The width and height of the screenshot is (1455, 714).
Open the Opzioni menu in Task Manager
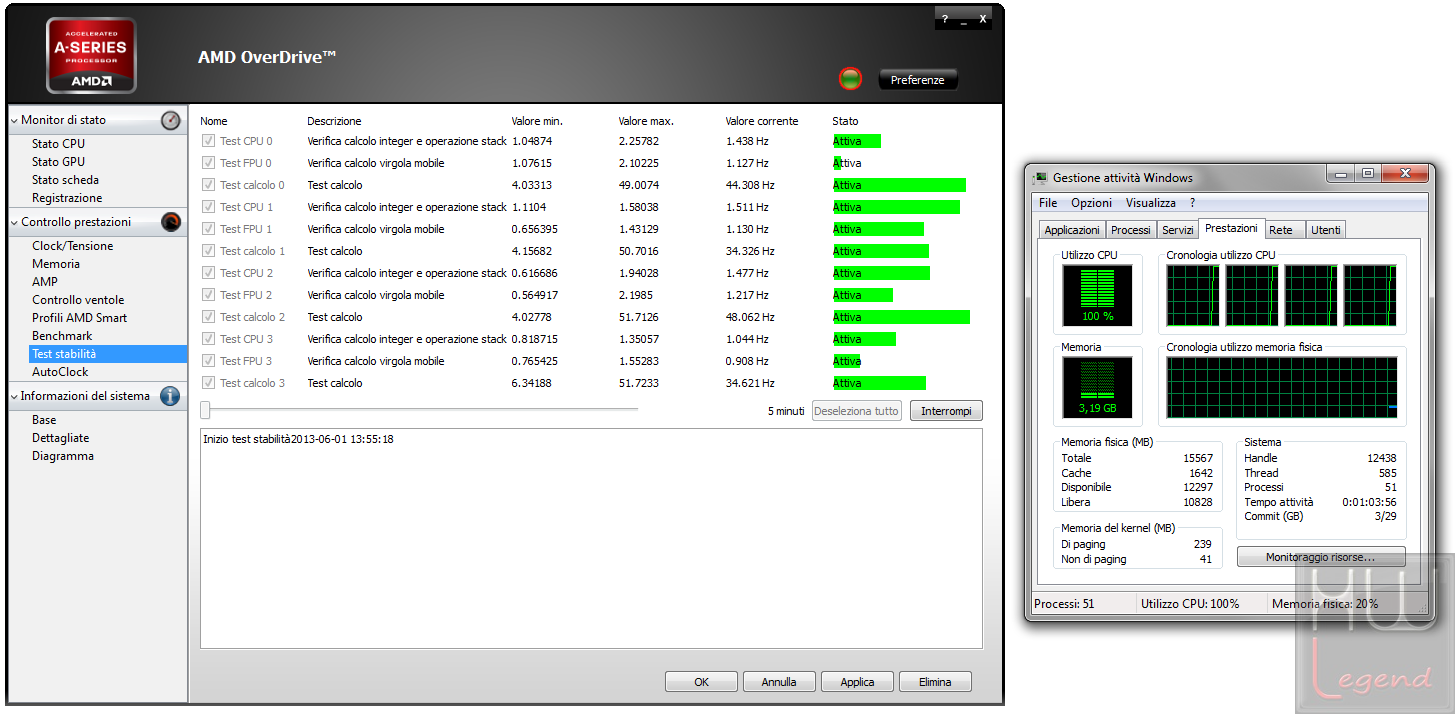click(1091, 203)
